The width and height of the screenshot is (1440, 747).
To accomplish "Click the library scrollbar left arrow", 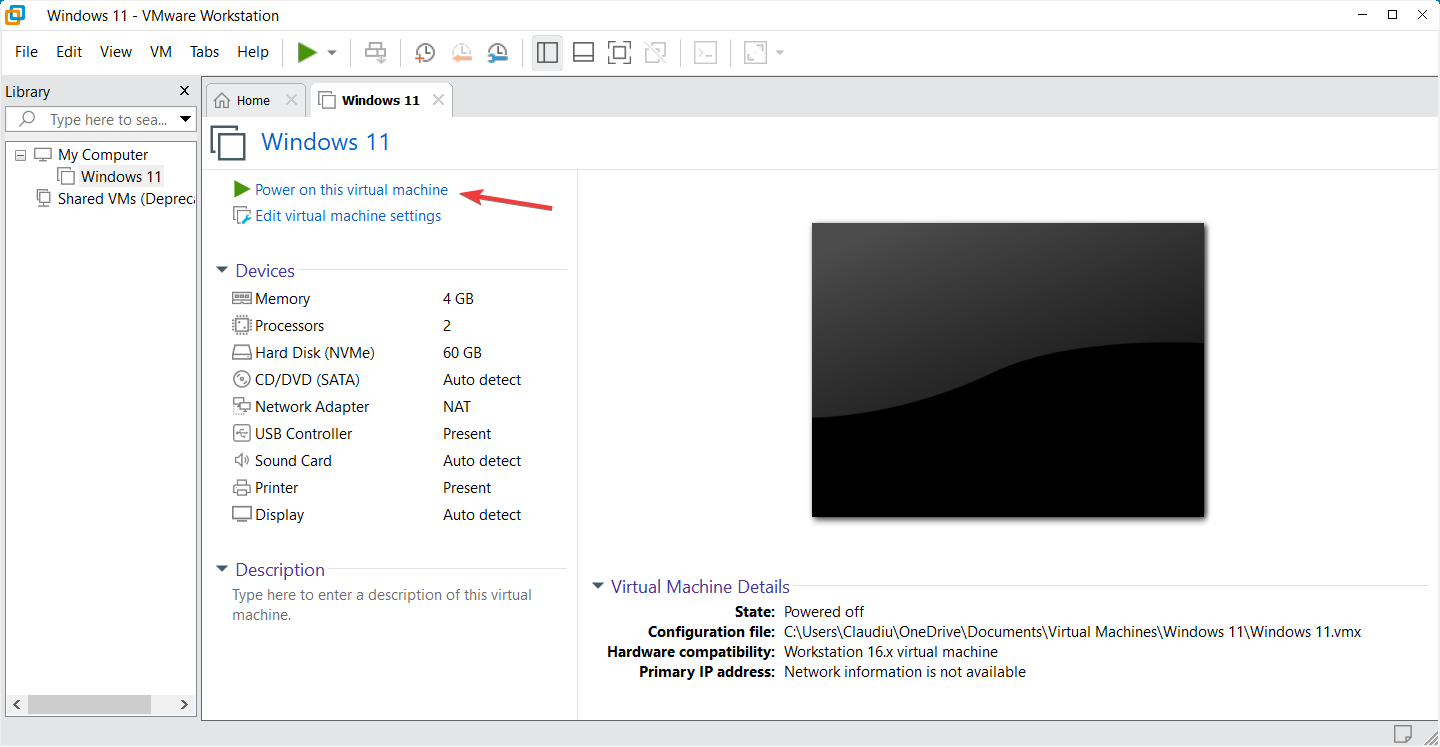I will click(15, 704).
